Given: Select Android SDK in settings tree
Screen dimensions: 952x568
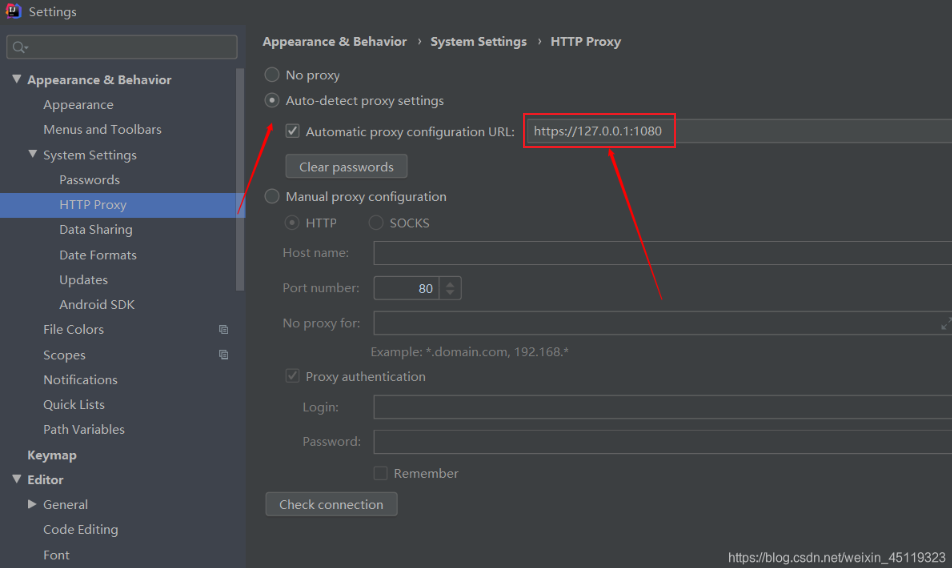Looking at the screenshot, I should pos(96,305).
